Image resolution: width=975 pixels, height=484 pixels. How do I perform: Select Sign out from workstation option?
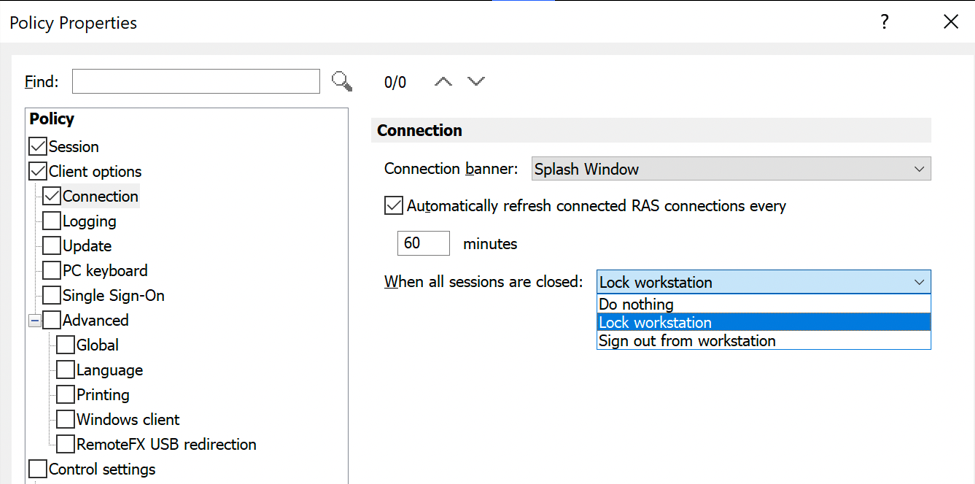(x=687, y=341)
